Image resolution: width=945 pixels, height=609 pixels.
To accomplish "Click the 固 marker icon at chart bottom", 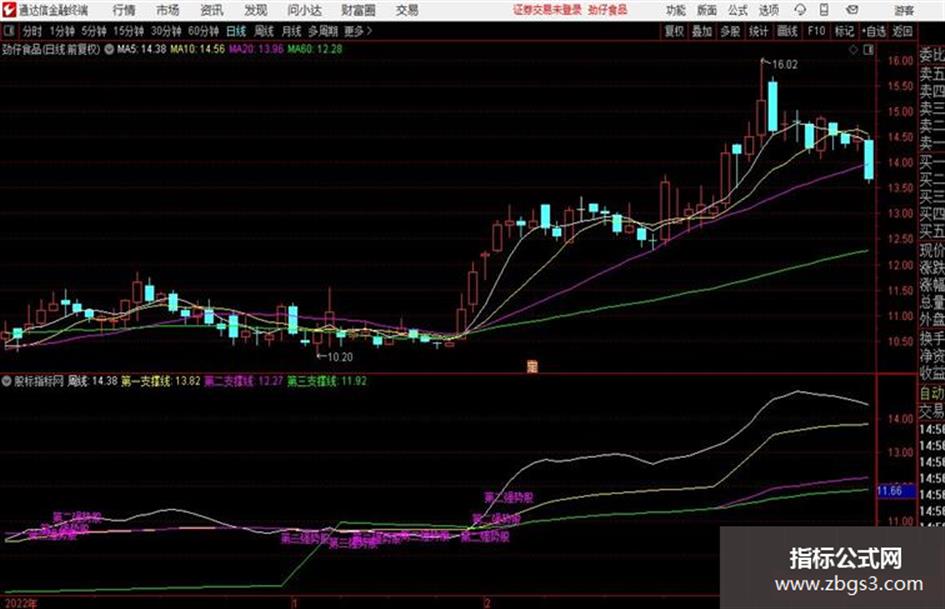I will (532, 366).
